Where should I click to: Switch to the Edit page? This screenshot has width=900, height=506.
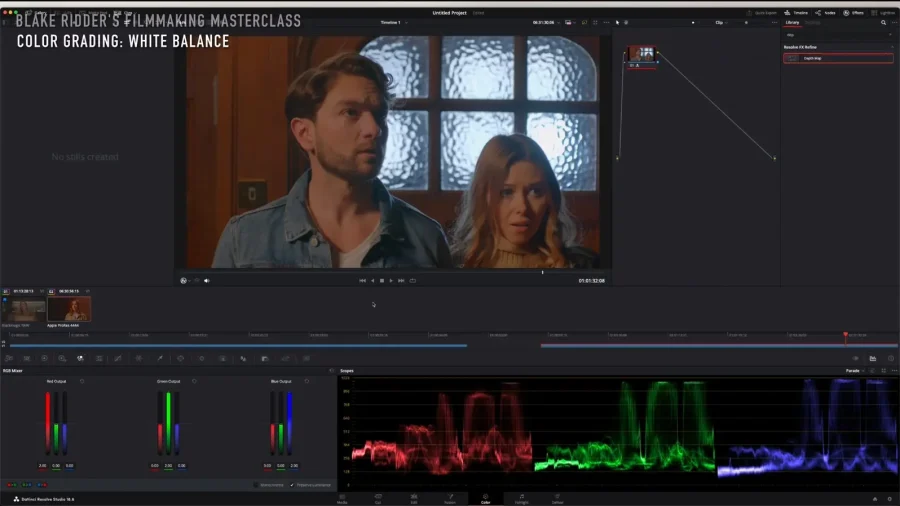coord(414,499)
